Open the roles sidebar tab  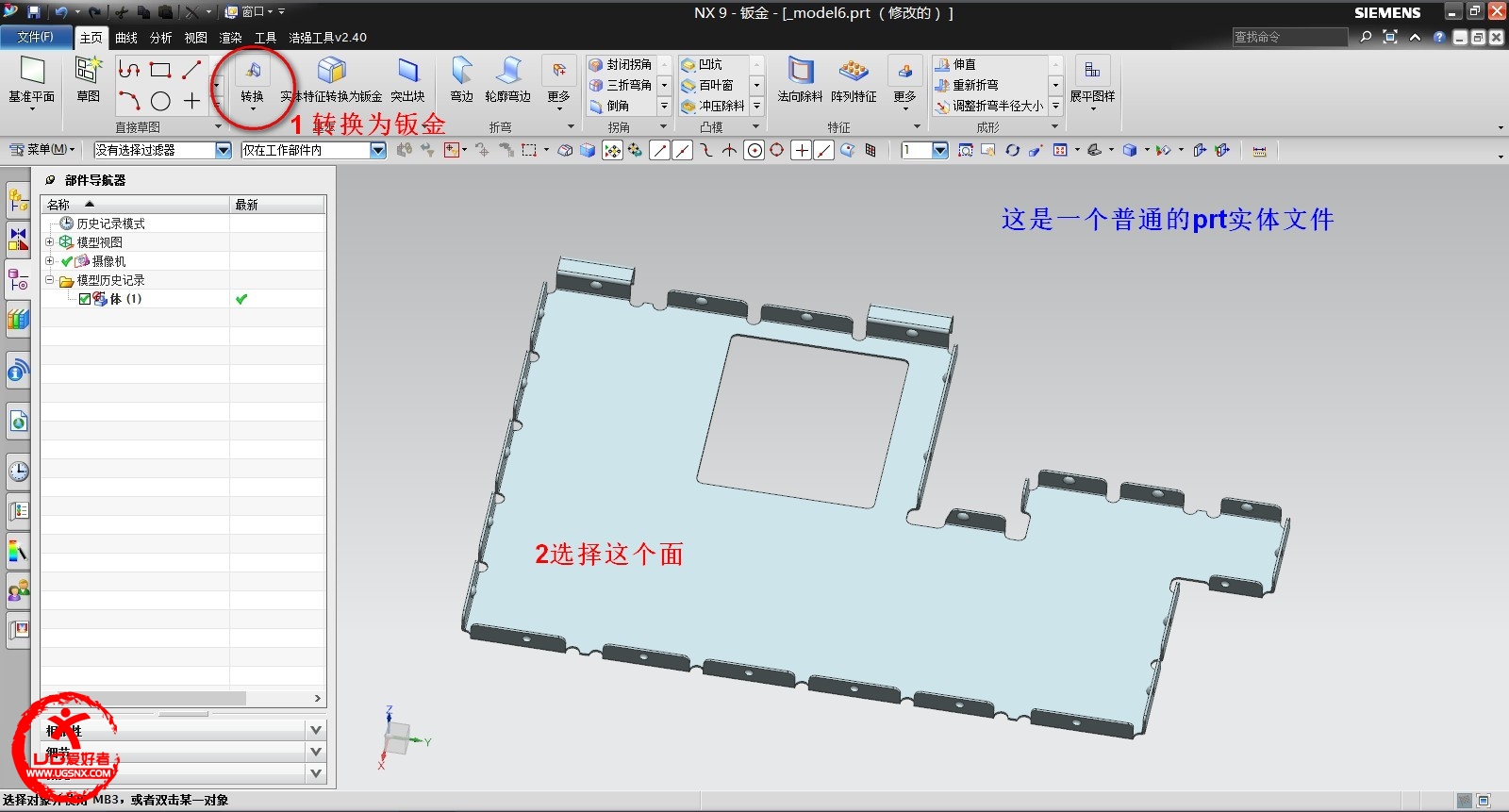[x=18, y=591]
